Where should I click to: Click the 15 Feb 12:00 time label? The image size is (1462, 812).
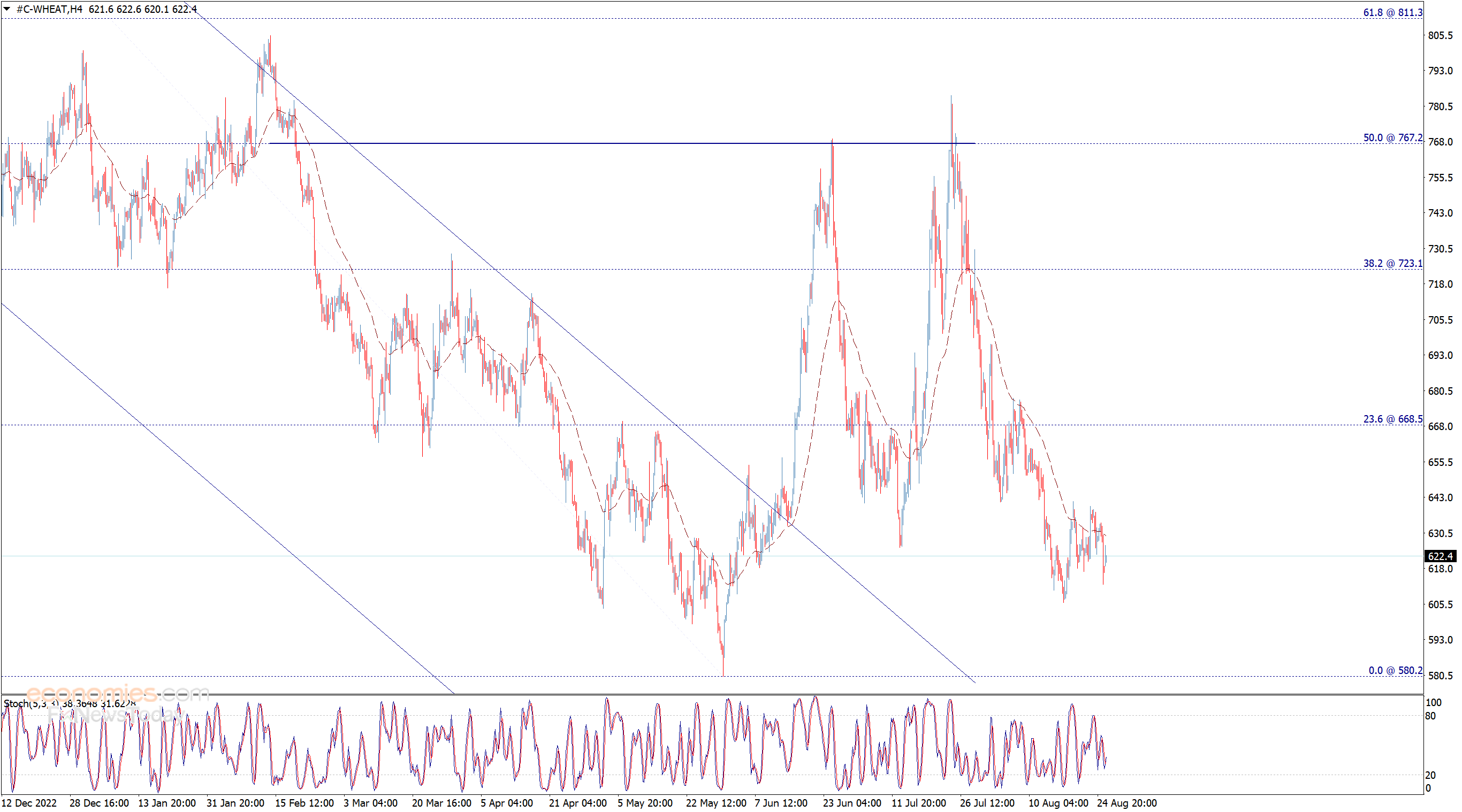304,803
